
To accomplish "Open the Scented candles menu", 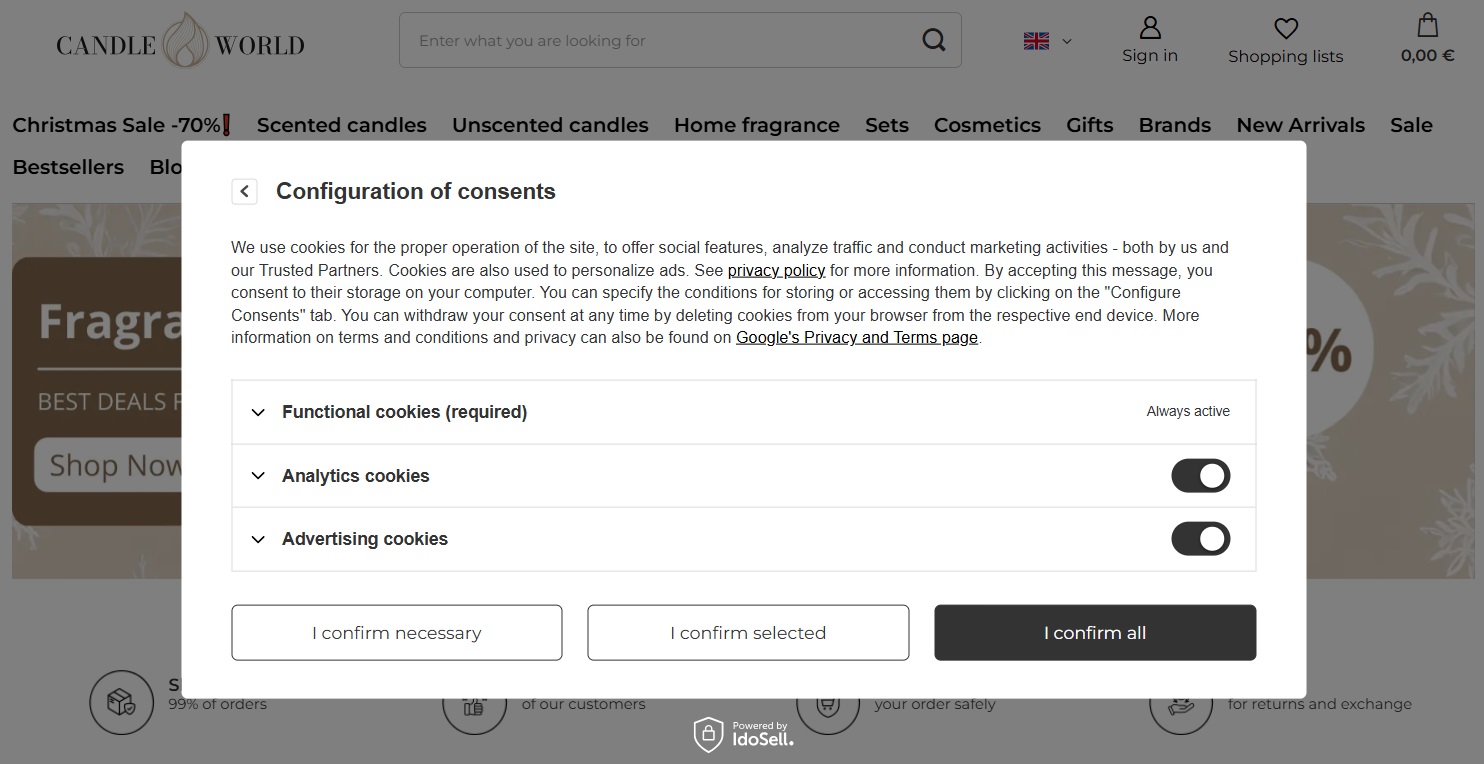I will pyautogui.click(x=341, y=124).
